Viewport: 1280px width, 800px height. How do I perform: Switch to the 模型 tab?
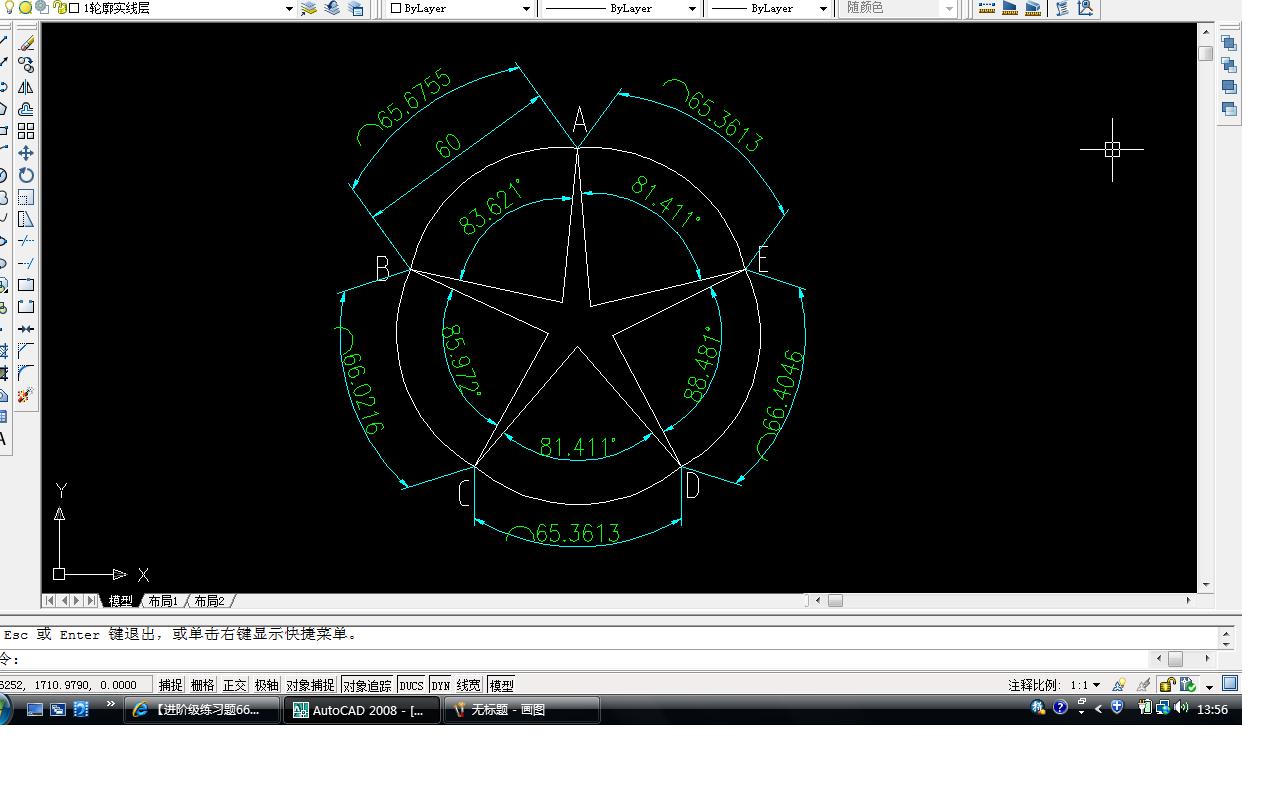(x=121, y=601)
